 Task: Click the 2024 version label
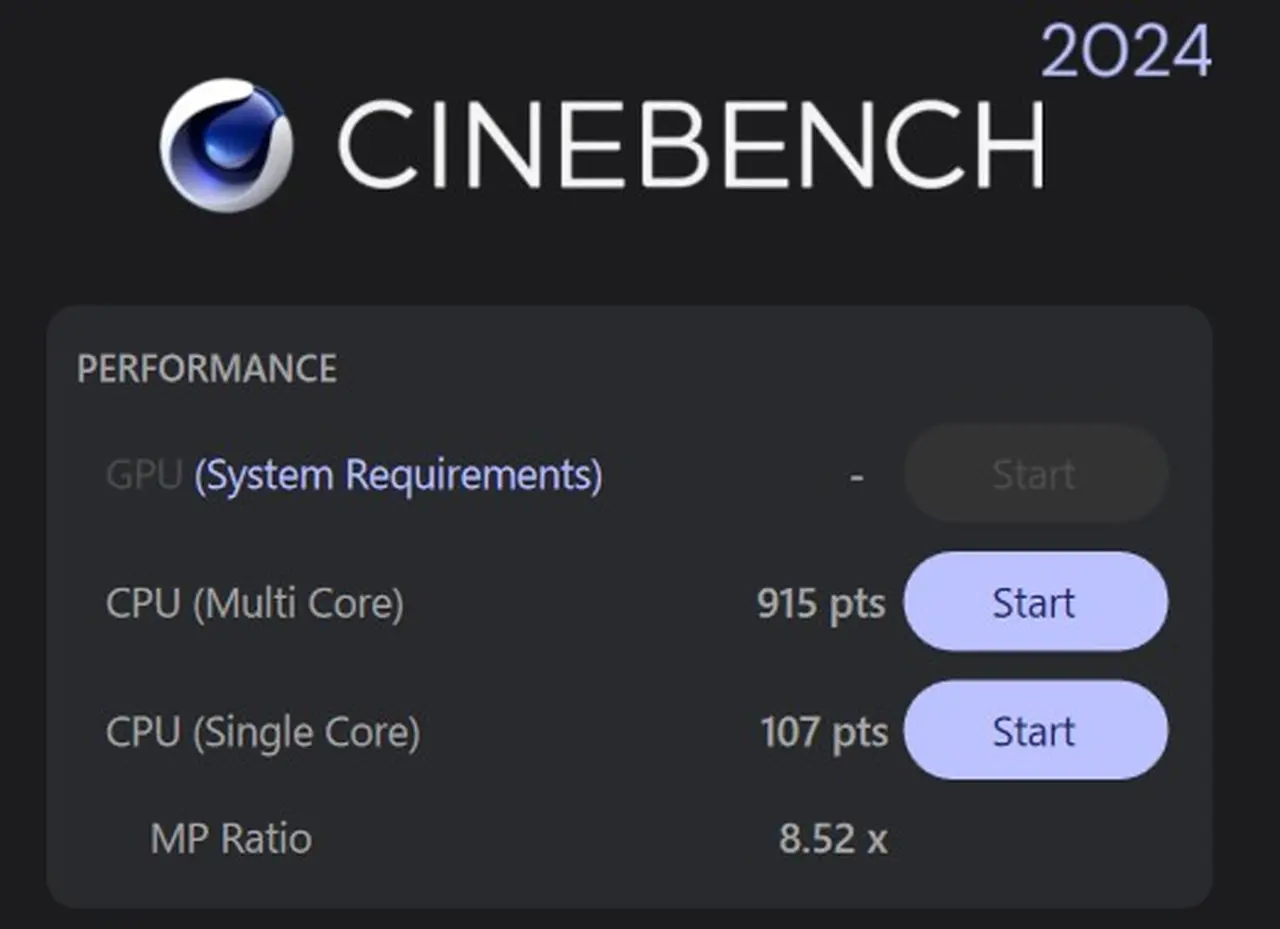[x=1126, y=52]
